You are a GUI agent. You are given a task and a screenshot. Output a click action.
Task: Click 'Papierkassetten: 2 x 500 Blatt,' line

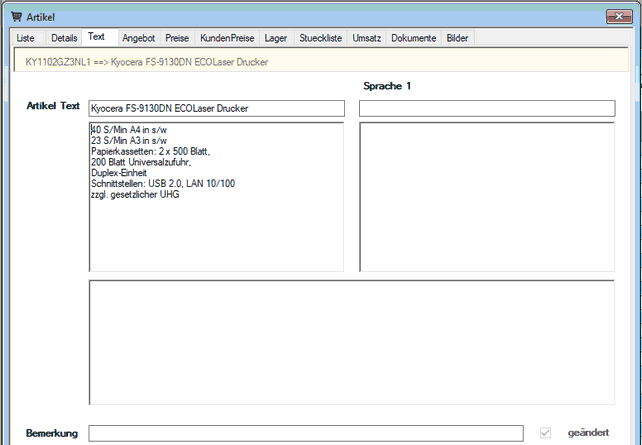151,151
